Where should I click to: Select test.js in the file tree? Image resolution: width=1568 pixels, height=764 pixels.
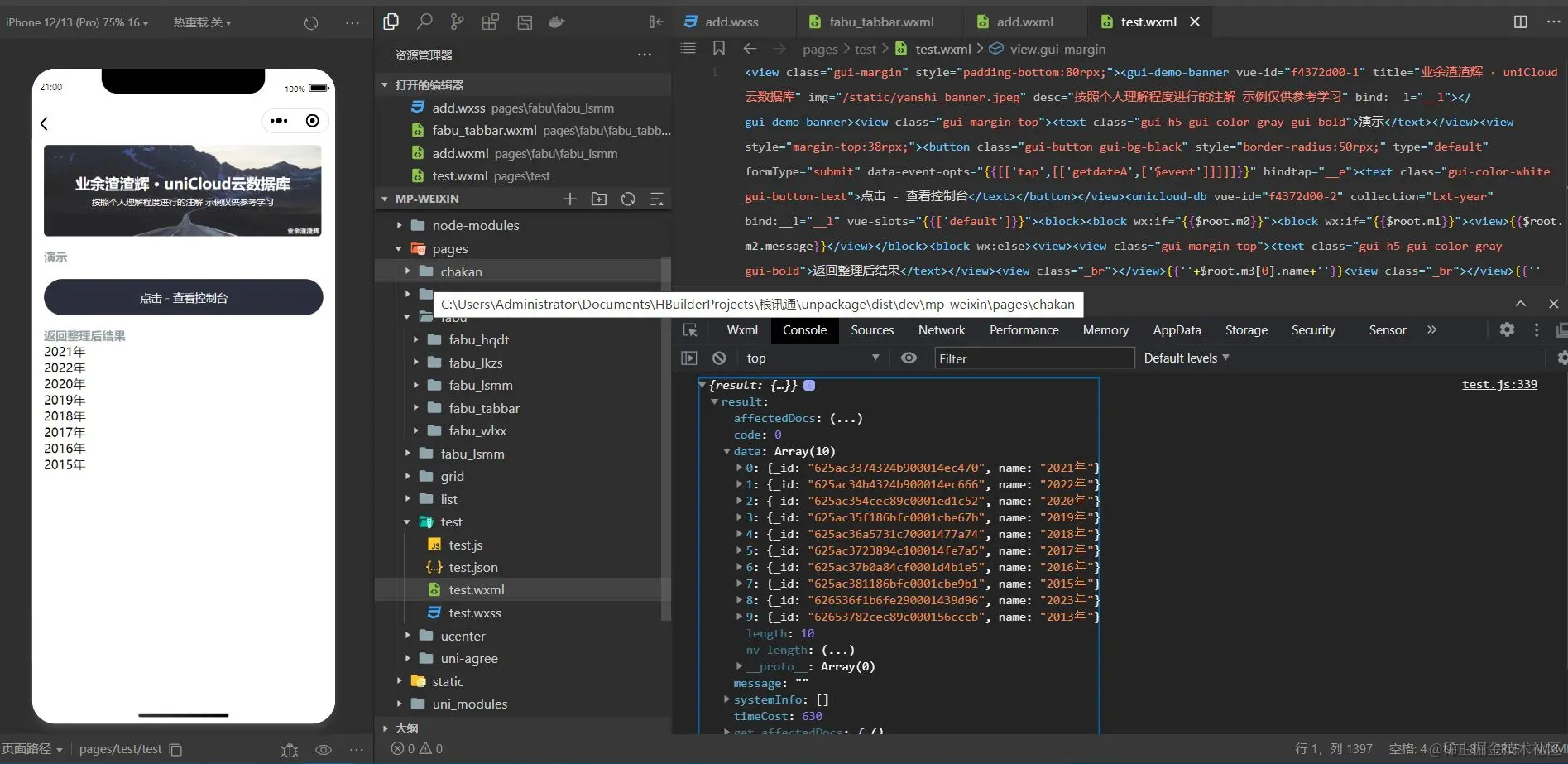465,545
